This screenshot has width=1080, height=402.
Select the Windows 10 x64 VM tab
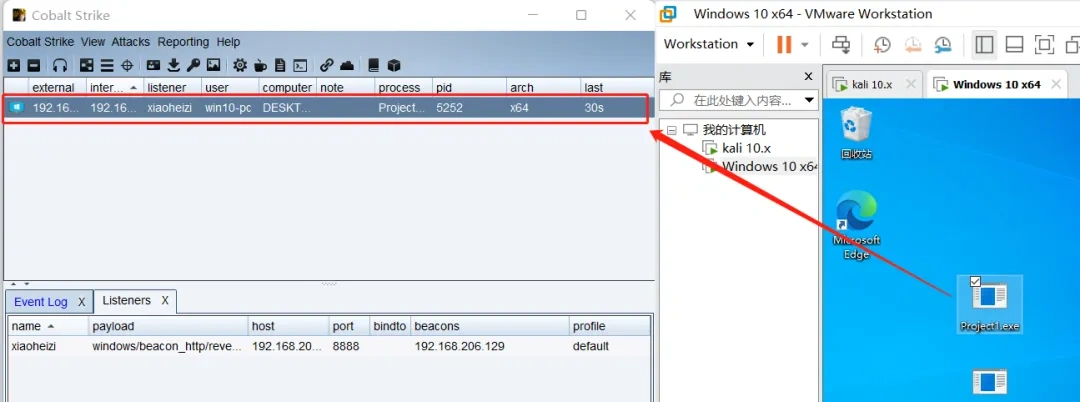pos(997,85)
